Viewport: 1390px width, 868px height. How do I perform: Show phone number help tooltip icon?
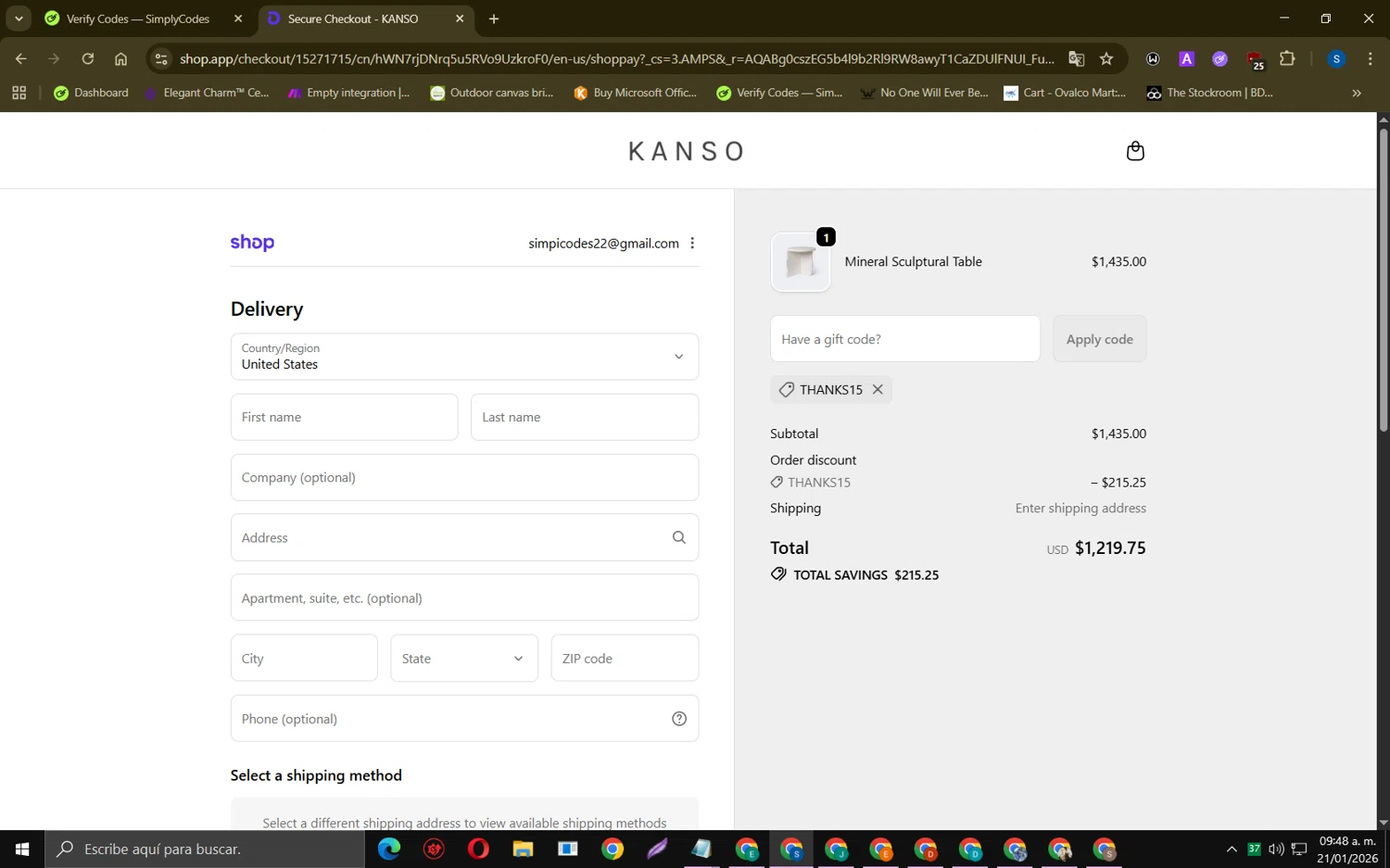pyautogui.click(x=679, y=719)
